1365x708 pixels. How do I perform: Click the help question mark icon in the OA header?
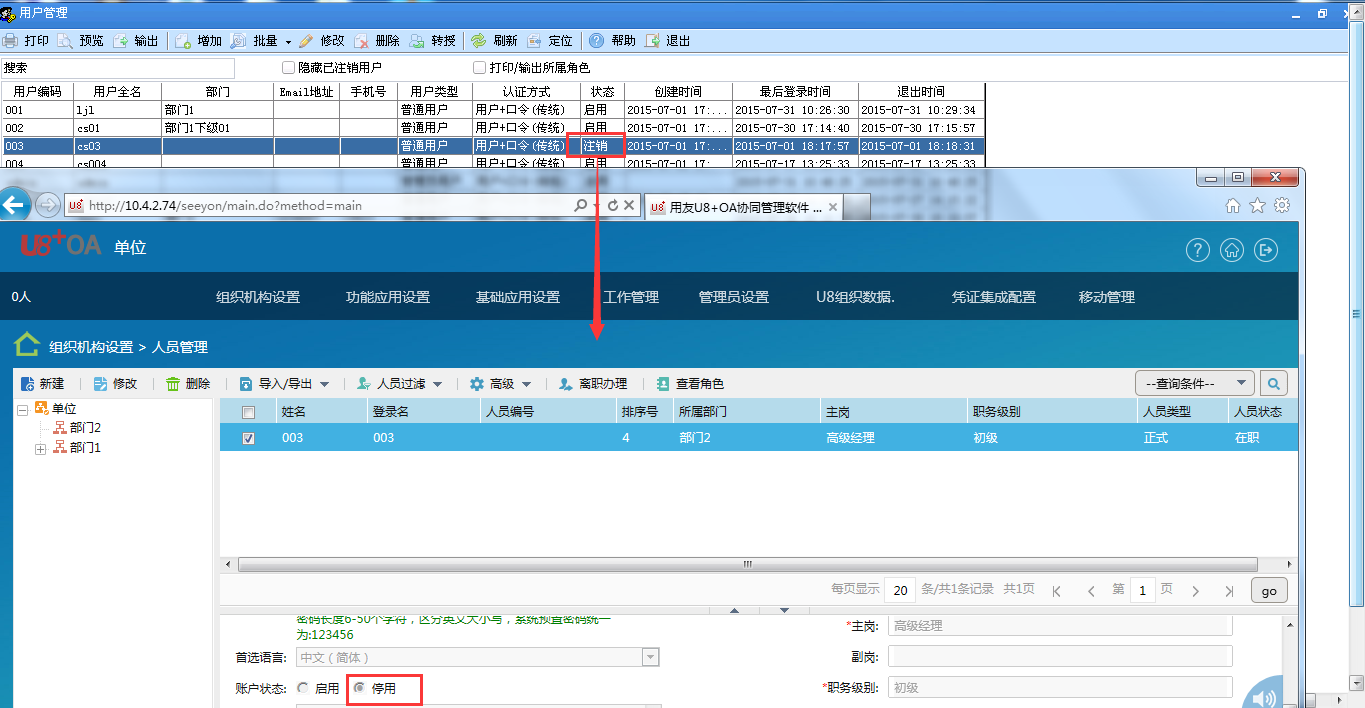pos(1198,250)
